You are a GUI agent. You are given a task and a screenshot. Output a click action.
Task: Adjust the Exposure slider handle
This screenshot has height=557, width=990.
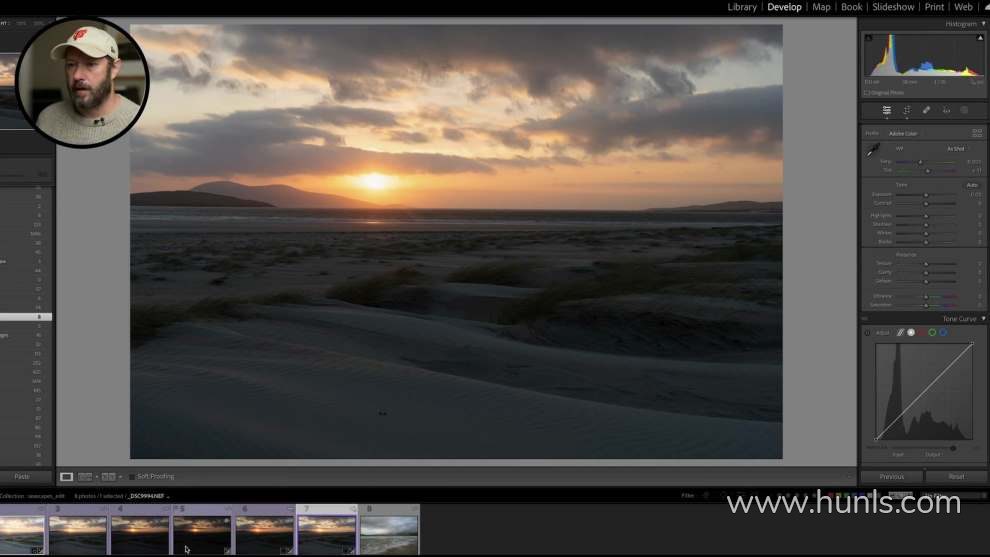[926, 195]
